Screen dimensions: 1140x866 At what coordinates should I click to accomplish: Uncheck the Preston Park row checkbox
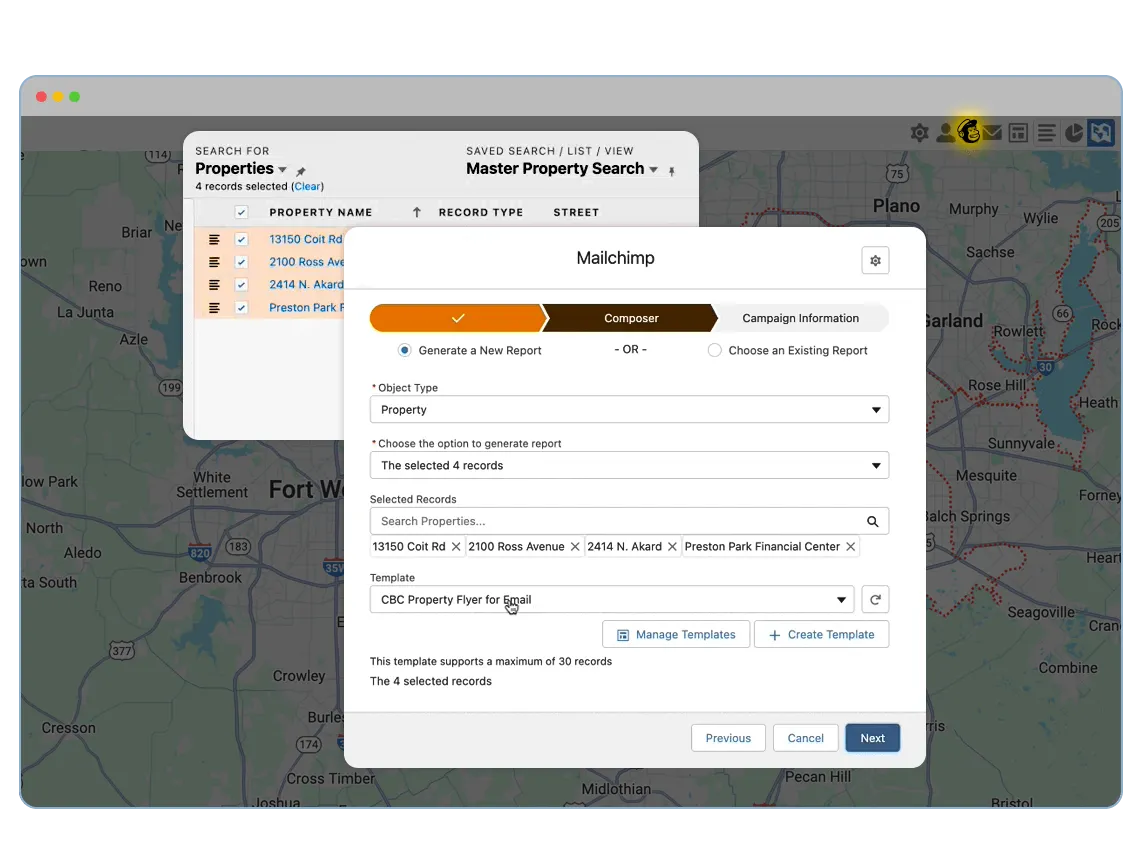pos(241,308)
